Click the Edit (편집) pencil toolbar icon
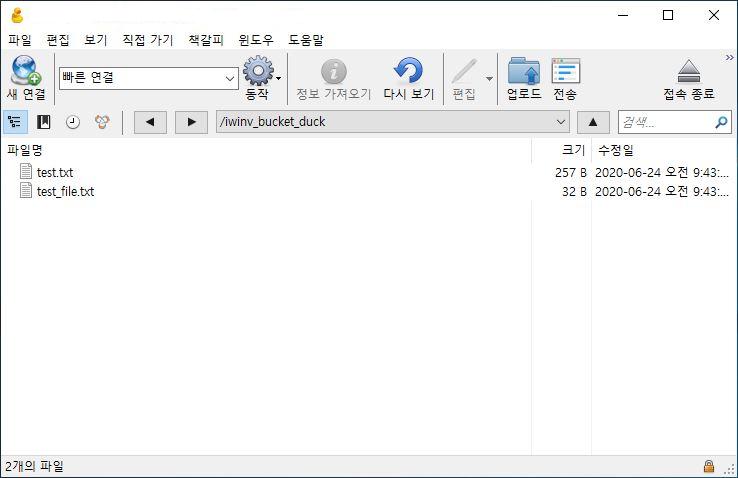738x478 pixels. tap(465, 72)
